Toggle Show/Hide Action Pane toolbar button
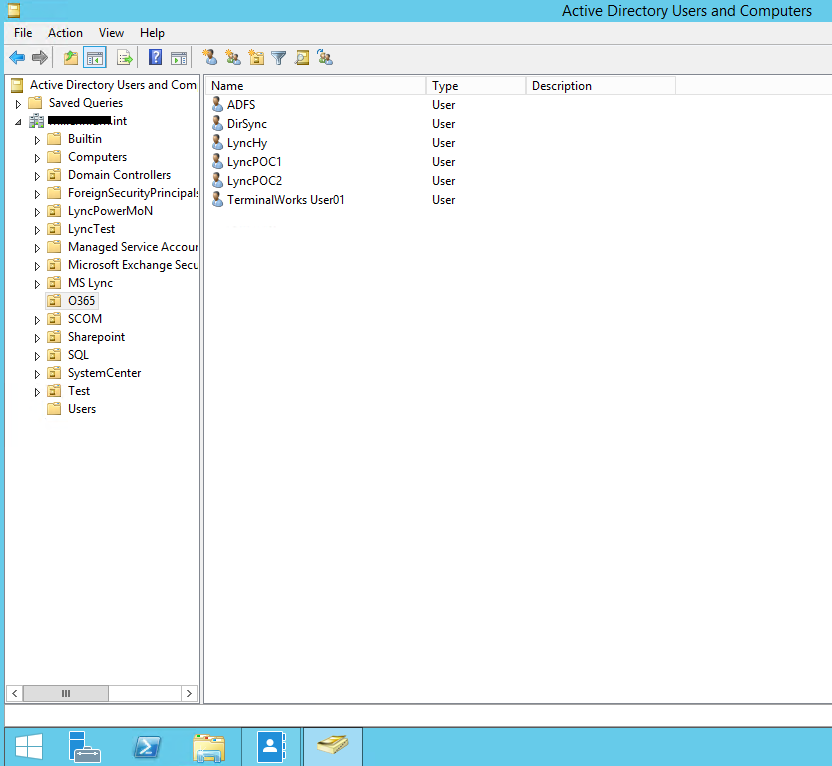832x766 pixels. pyautogui.click(x=179, y=57)
